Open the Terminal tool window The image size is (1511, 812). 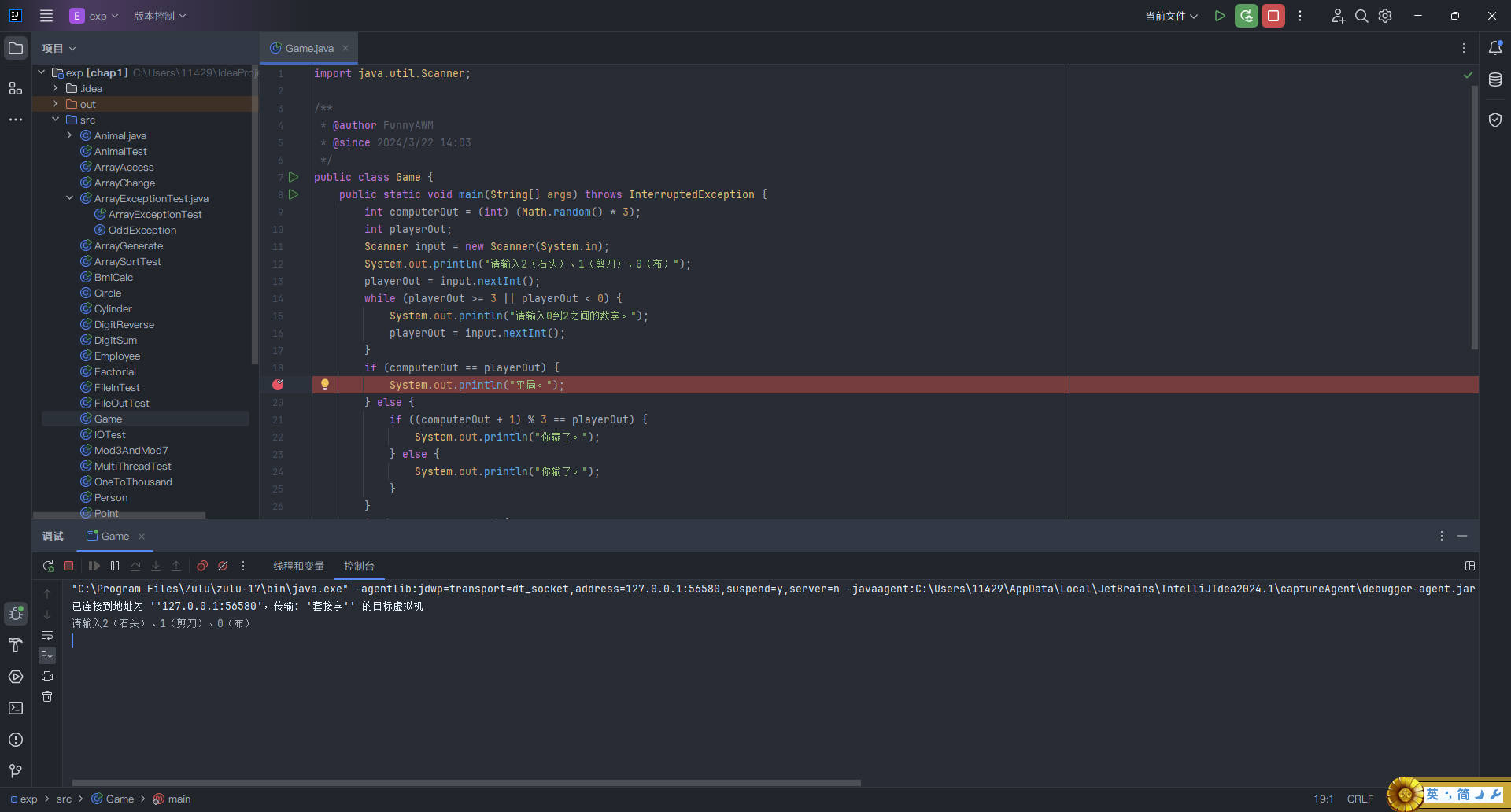(x=16, y=708)
